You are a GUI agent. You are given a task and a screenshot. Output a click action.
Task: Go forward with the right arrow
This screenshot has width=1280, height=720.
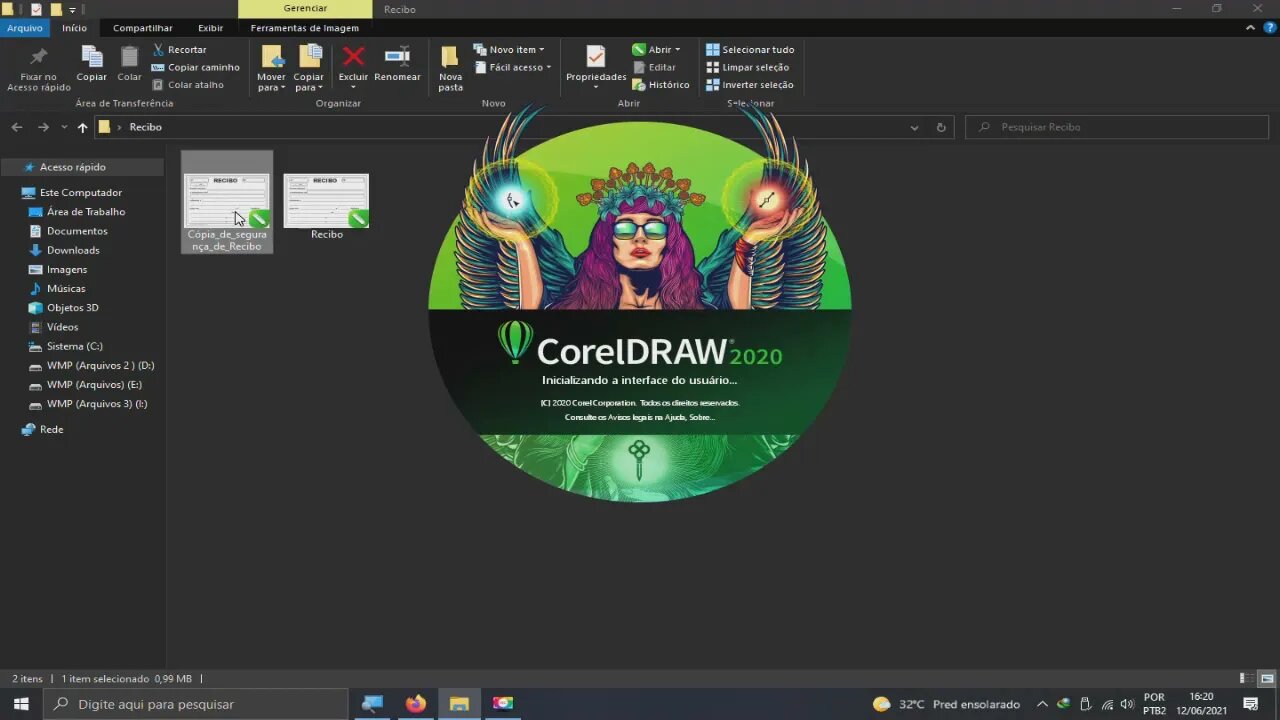pyautogui.click(x=43, y=127)
